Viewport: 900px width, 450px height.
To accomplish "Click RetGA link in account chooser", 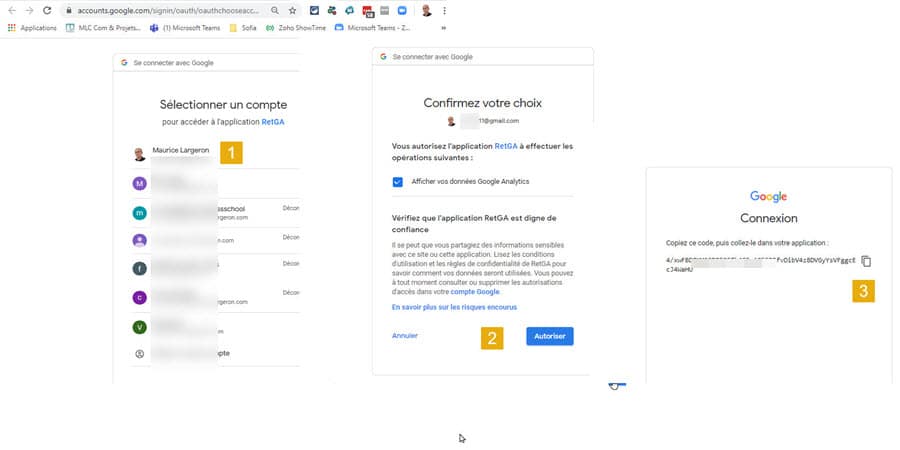I will [x=273, y=122].
